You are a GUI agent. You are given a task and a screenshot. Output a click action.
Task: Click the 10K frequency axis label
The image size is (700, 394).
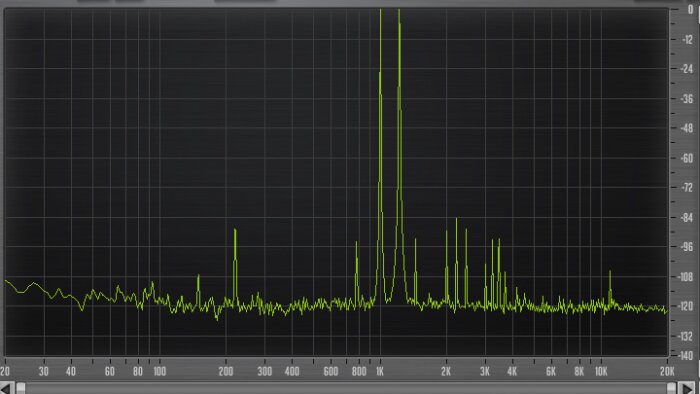(601, 371)
